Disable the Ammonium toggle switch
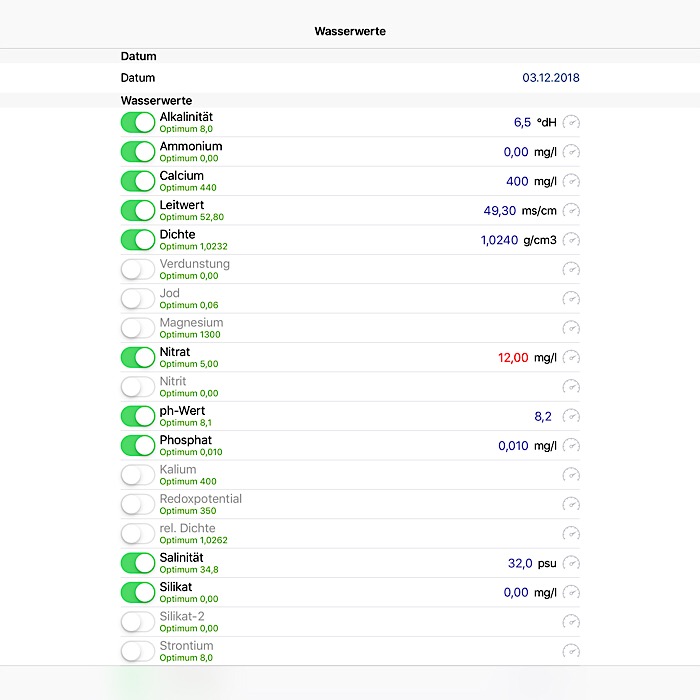The width and height of the screenshot is (700, 700). 138,152
